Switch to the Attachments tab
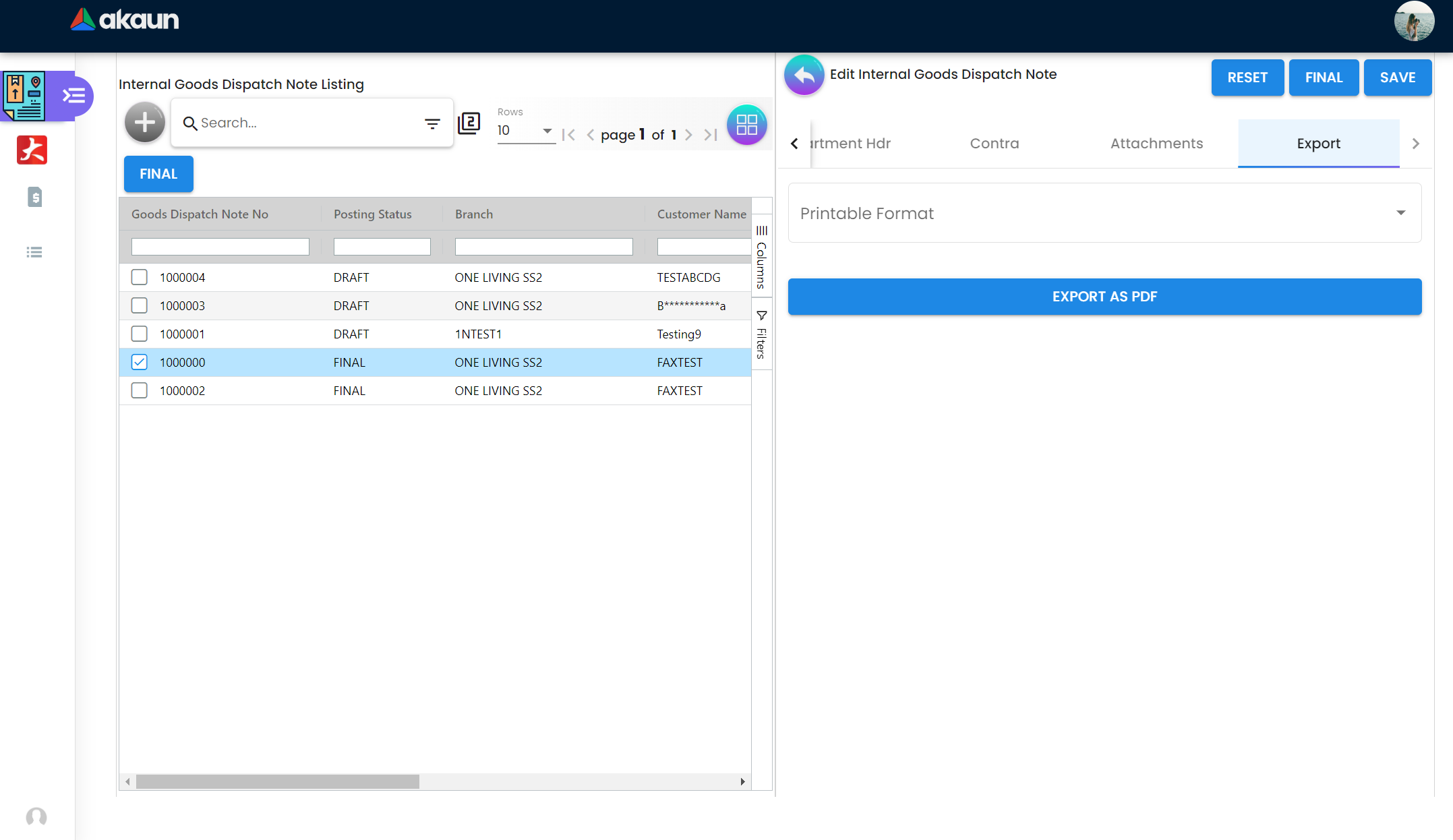 click(1156, 144)
